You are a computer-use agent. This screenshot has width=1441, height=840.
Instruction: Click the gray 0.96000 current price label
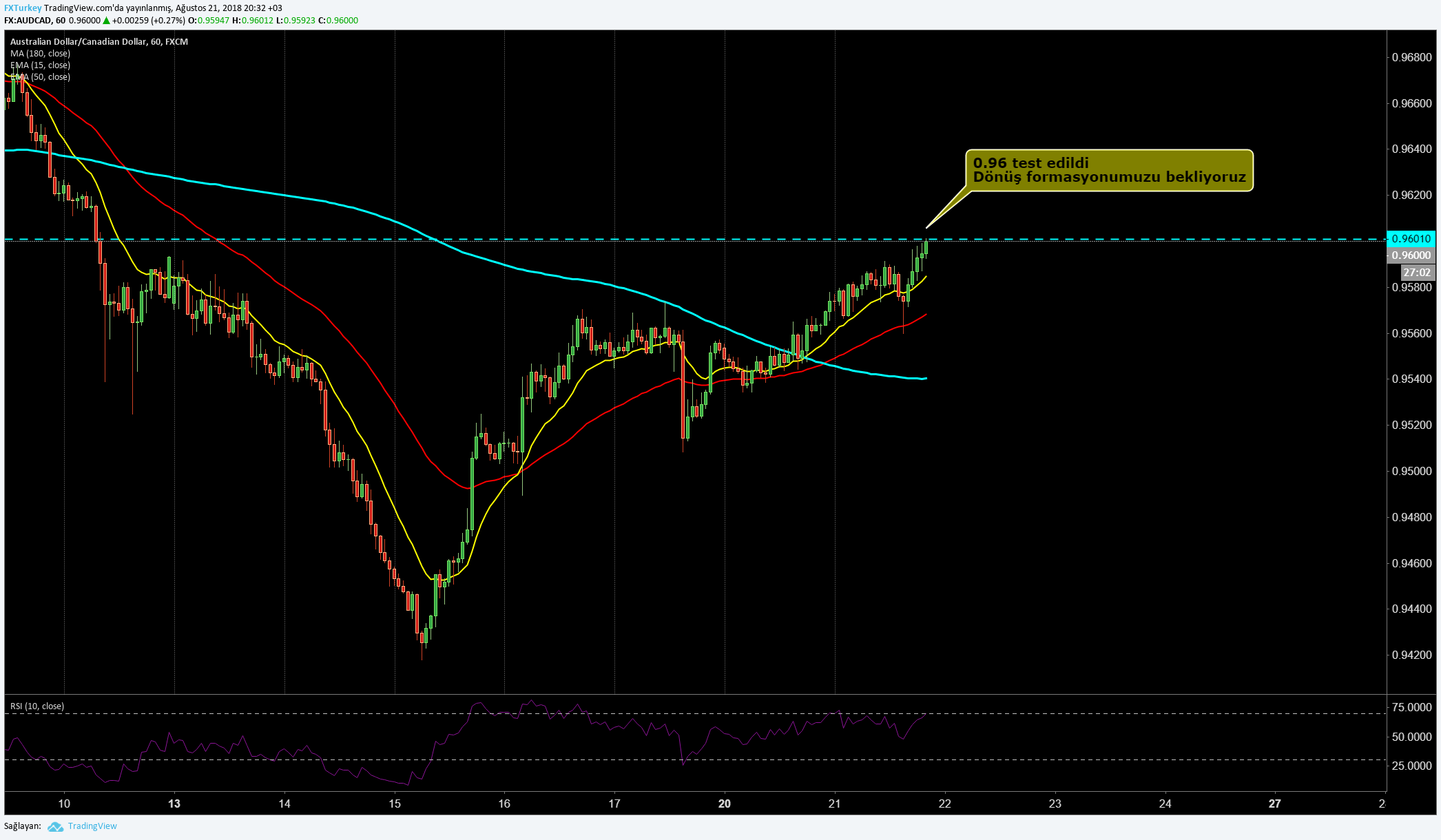pyautogui.click(x=1411, y=255)
